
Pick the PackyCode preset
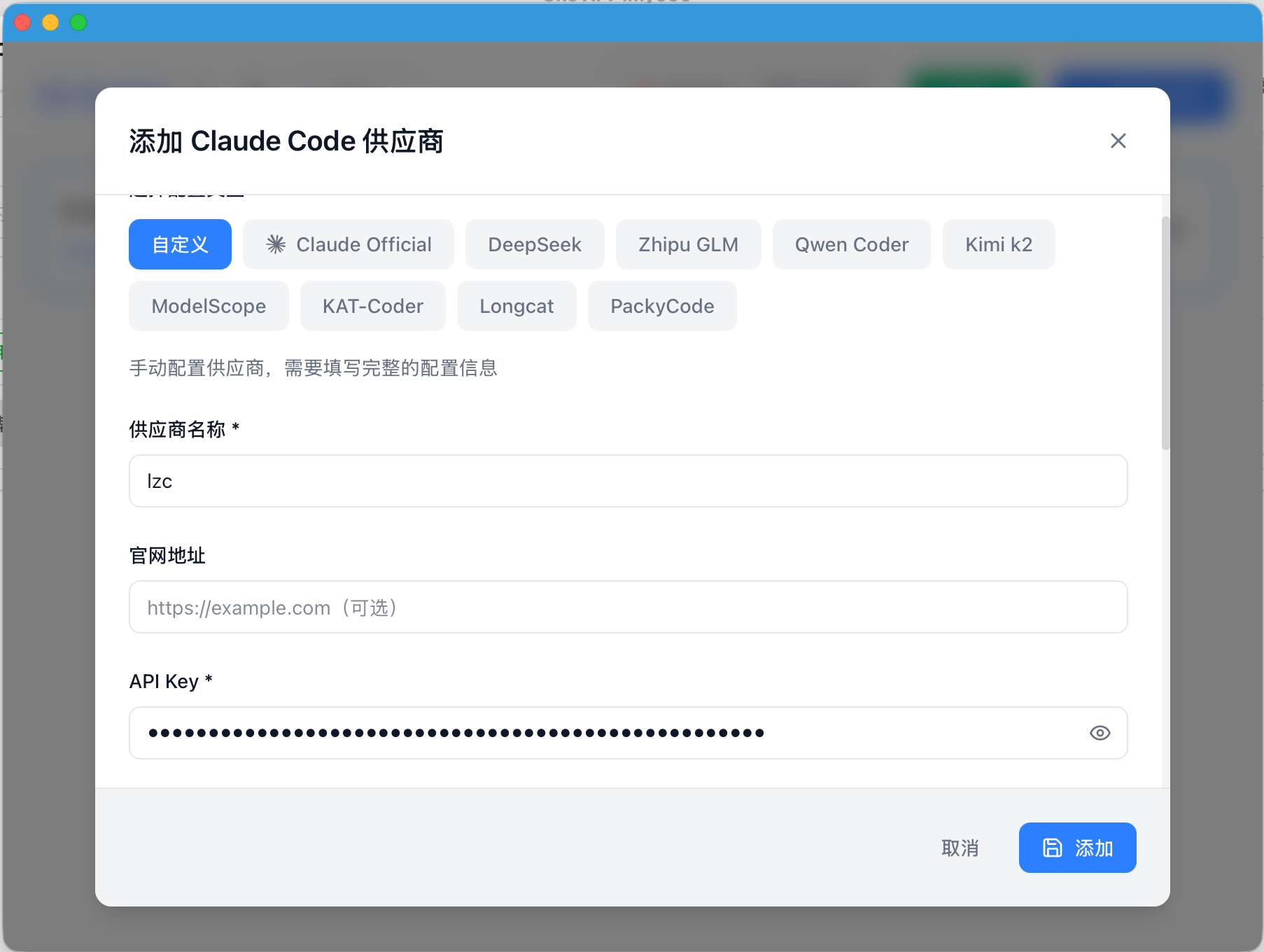pyautogui.click(x=662, y=306)
